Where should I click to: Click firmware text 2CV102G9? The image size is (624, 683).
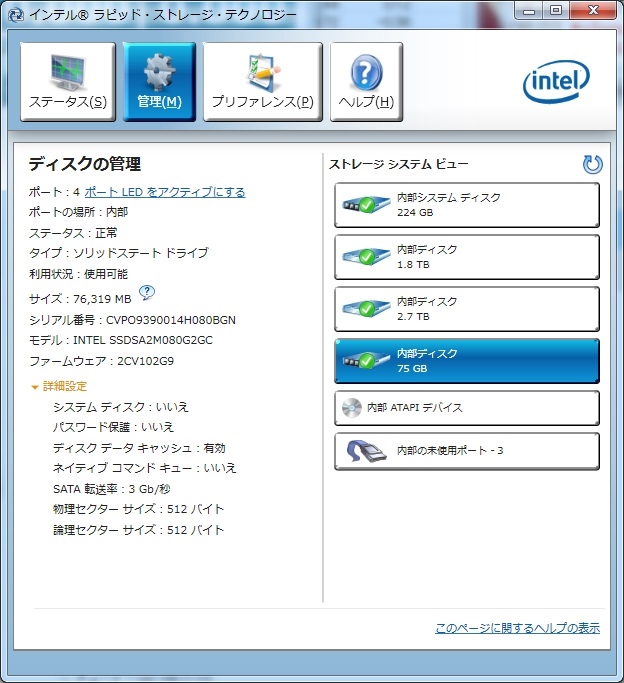(x=145, y=361)
